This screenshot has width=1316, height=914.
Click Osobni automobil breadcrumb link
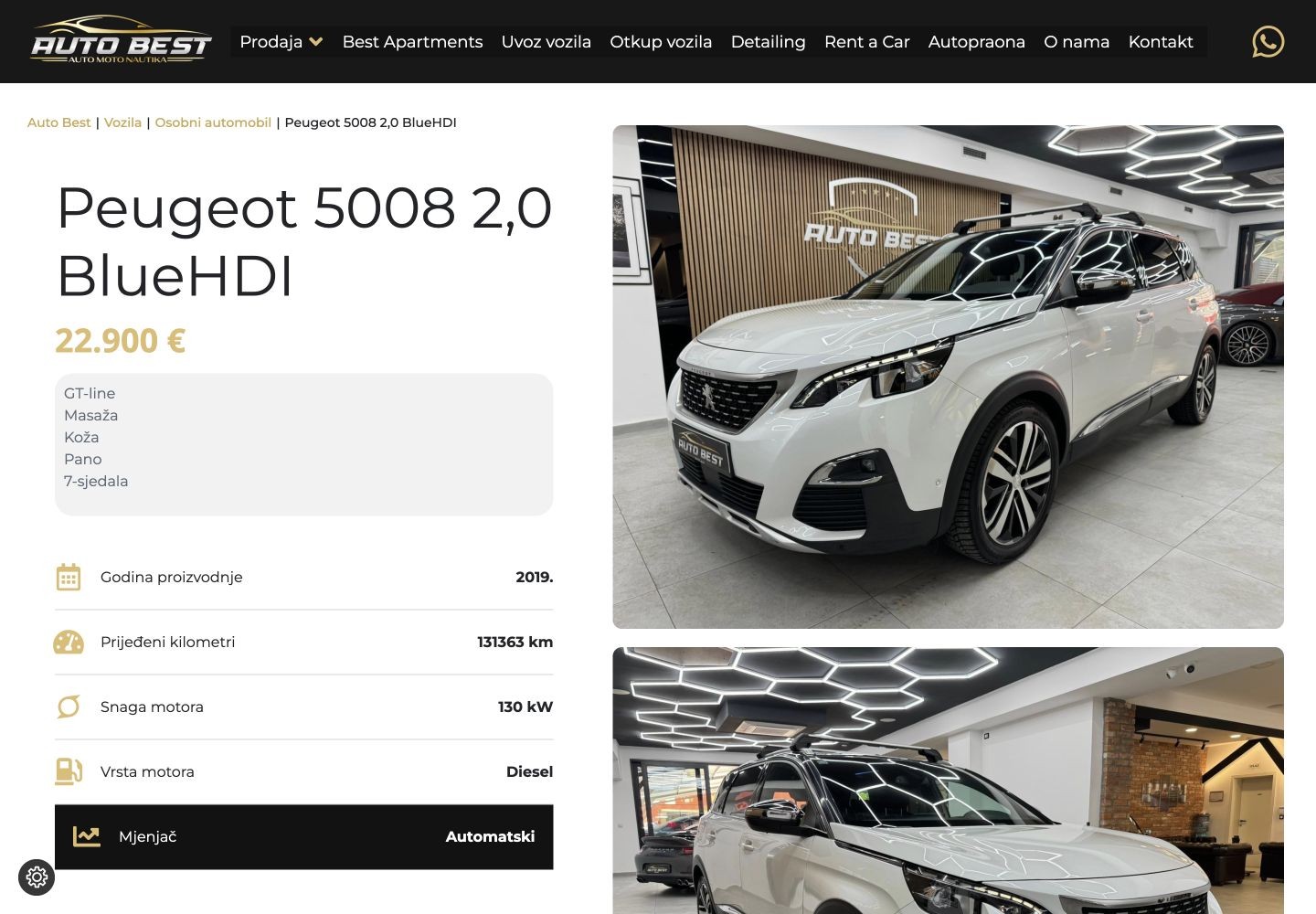click(x=213, y=122)
